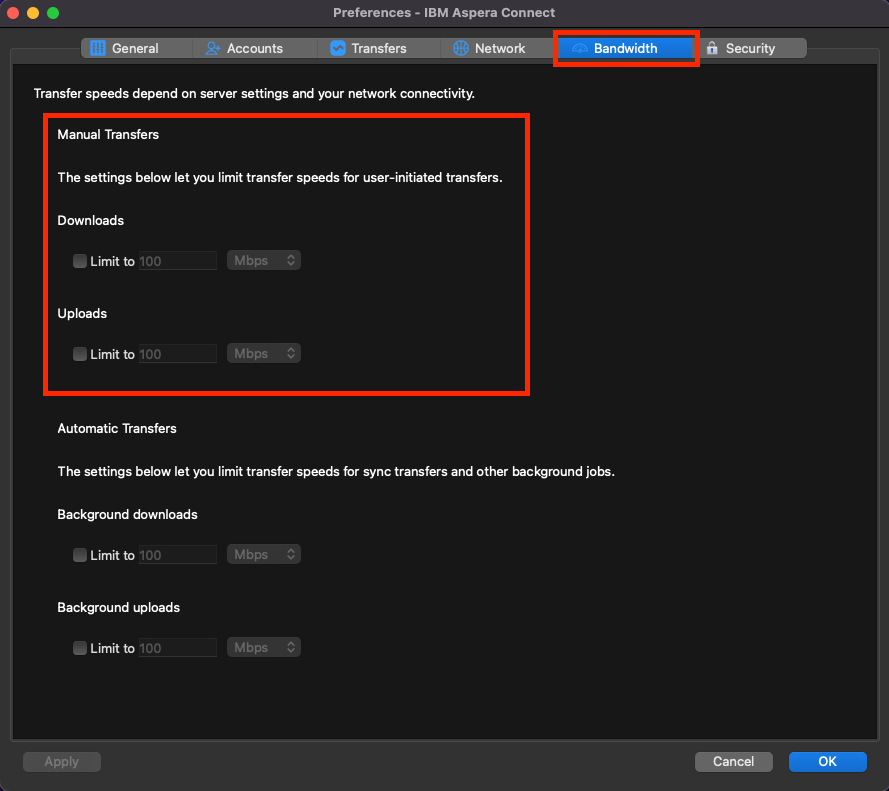The image size is (889, 791).
Task: Enable the Uploads limit checkbox
Action: tap(80, 354)
